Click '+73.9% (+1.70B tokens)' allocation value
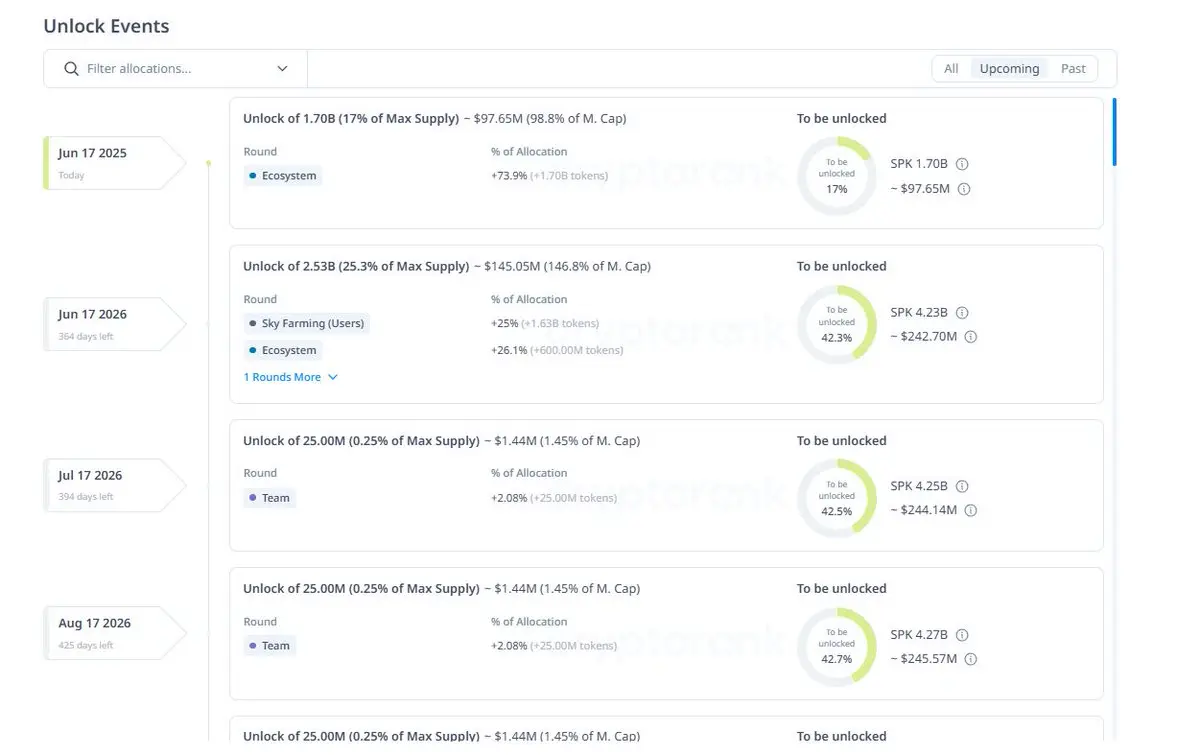Screen dimensions: 1200x755 click(549, 176)
